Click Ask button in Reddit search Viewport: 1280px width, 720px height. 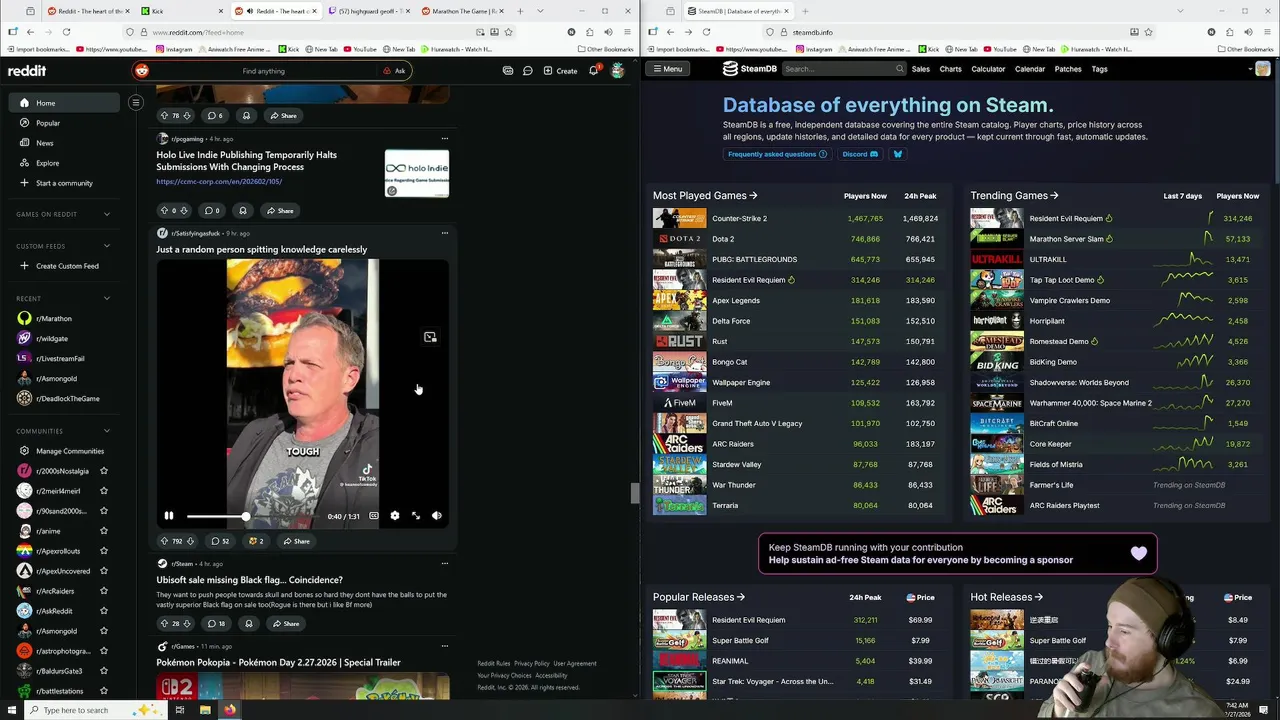394,71
